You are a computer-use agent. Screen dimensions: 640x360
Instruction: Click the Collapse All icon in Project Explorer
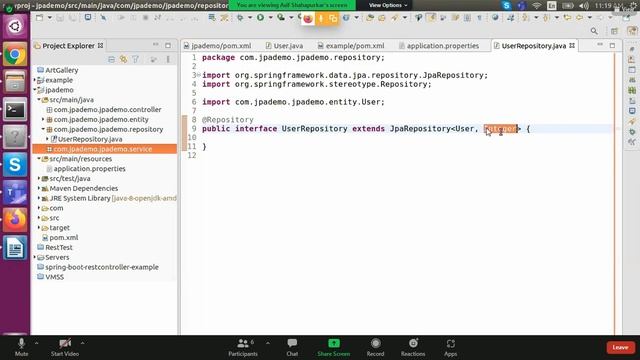[111, 60]
